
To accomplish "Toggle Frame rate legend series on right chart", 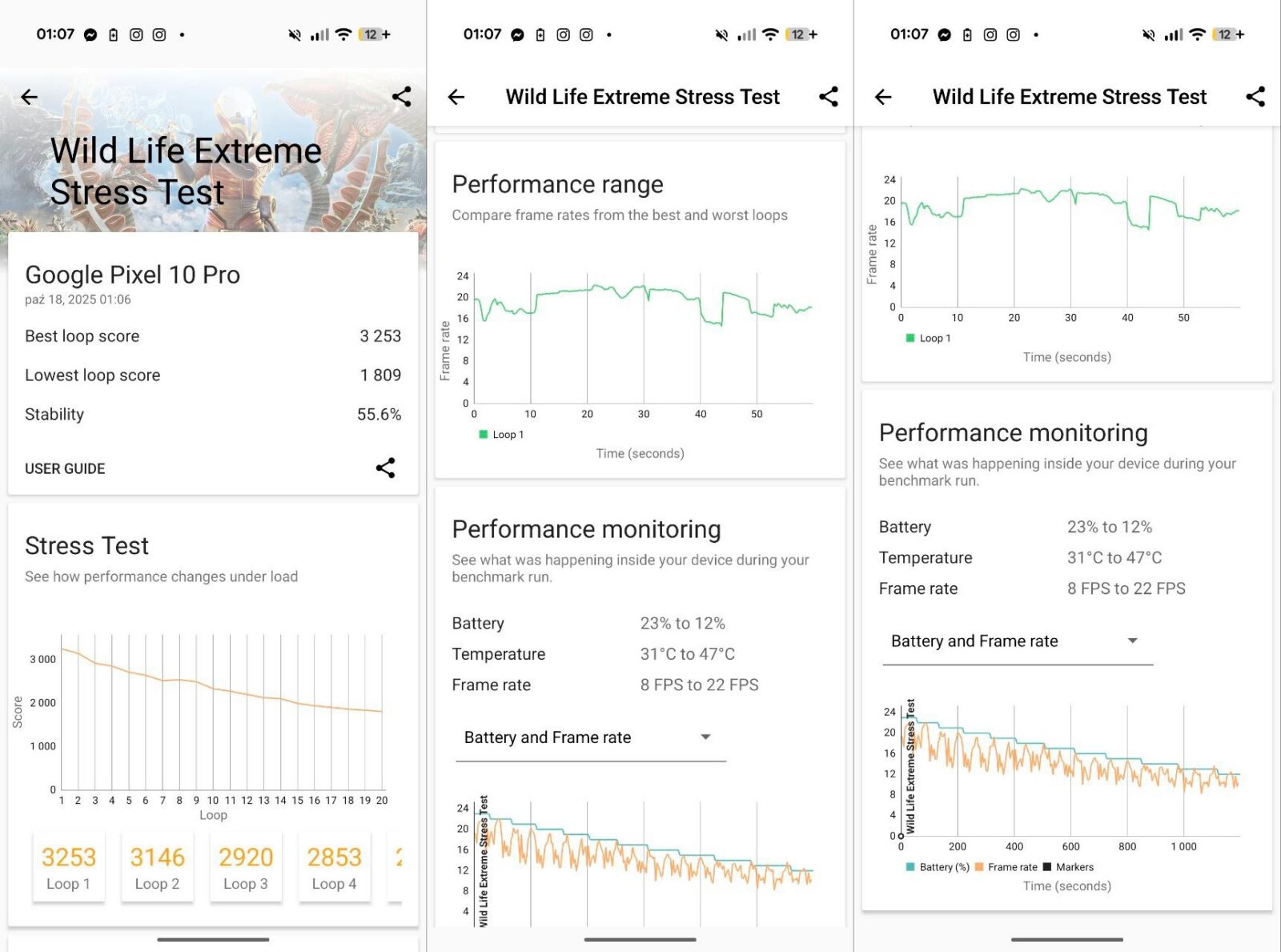I will pos(1006,867).
